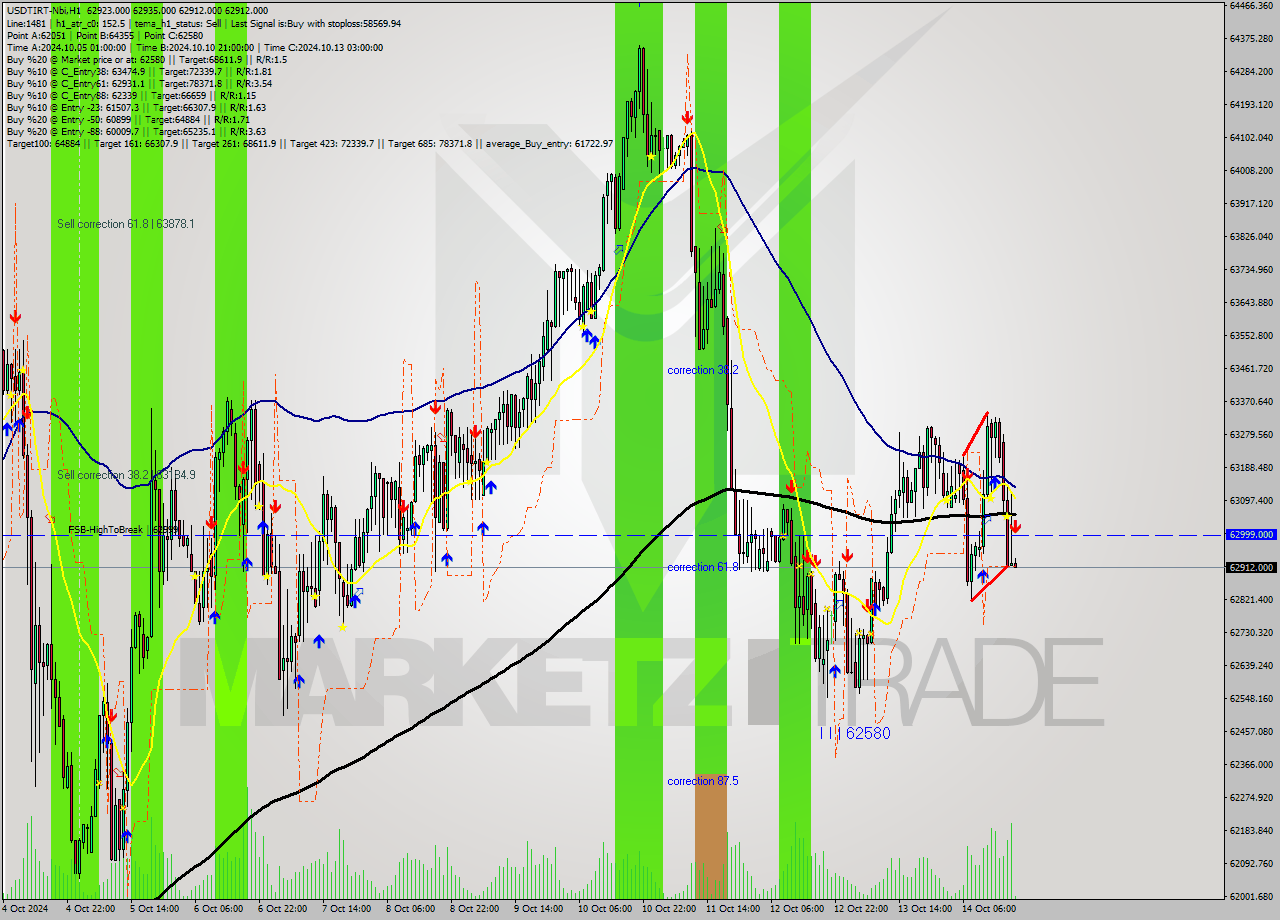Click the 'Buy %20 @ Entry -50: 60899' line
The image size is (1280, 920).
[x=128, y=119]
